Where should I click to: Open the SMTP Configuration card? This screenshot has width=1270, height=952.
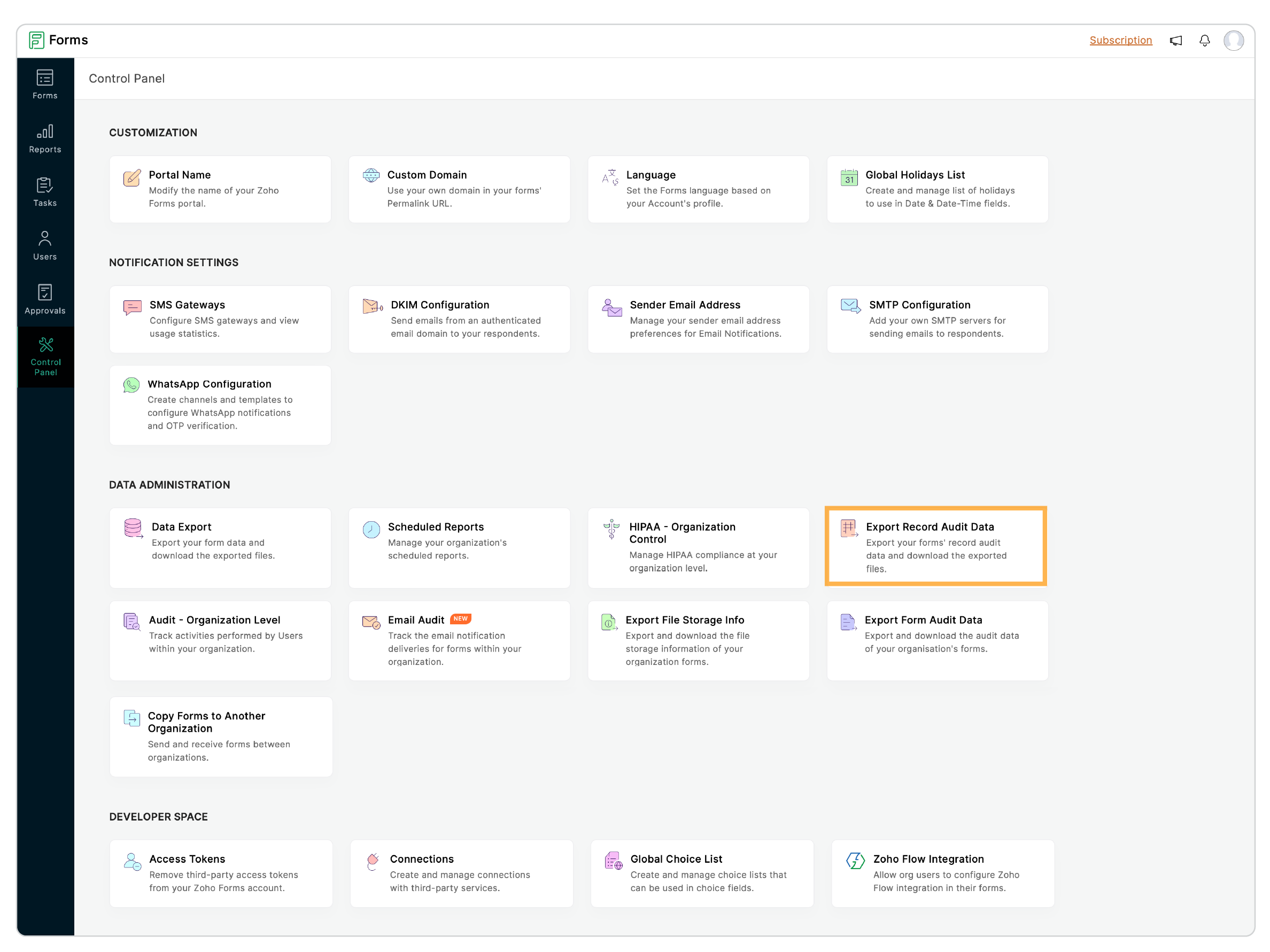(x=937, y=319)
